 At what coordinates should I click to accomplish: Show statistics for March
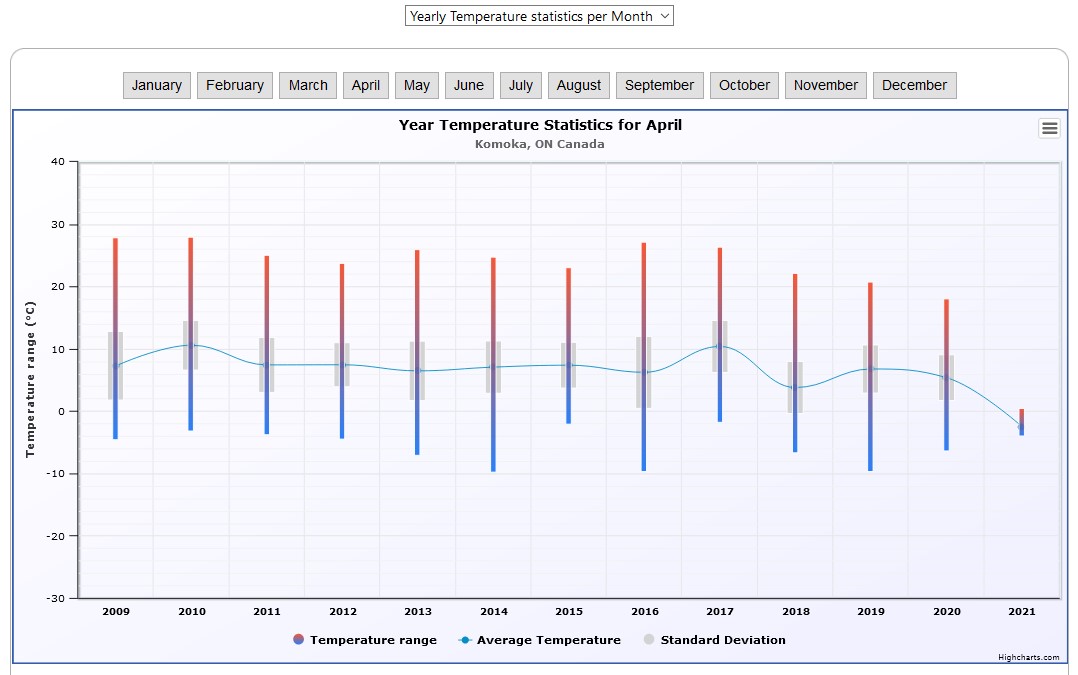[x=308, y=85]
